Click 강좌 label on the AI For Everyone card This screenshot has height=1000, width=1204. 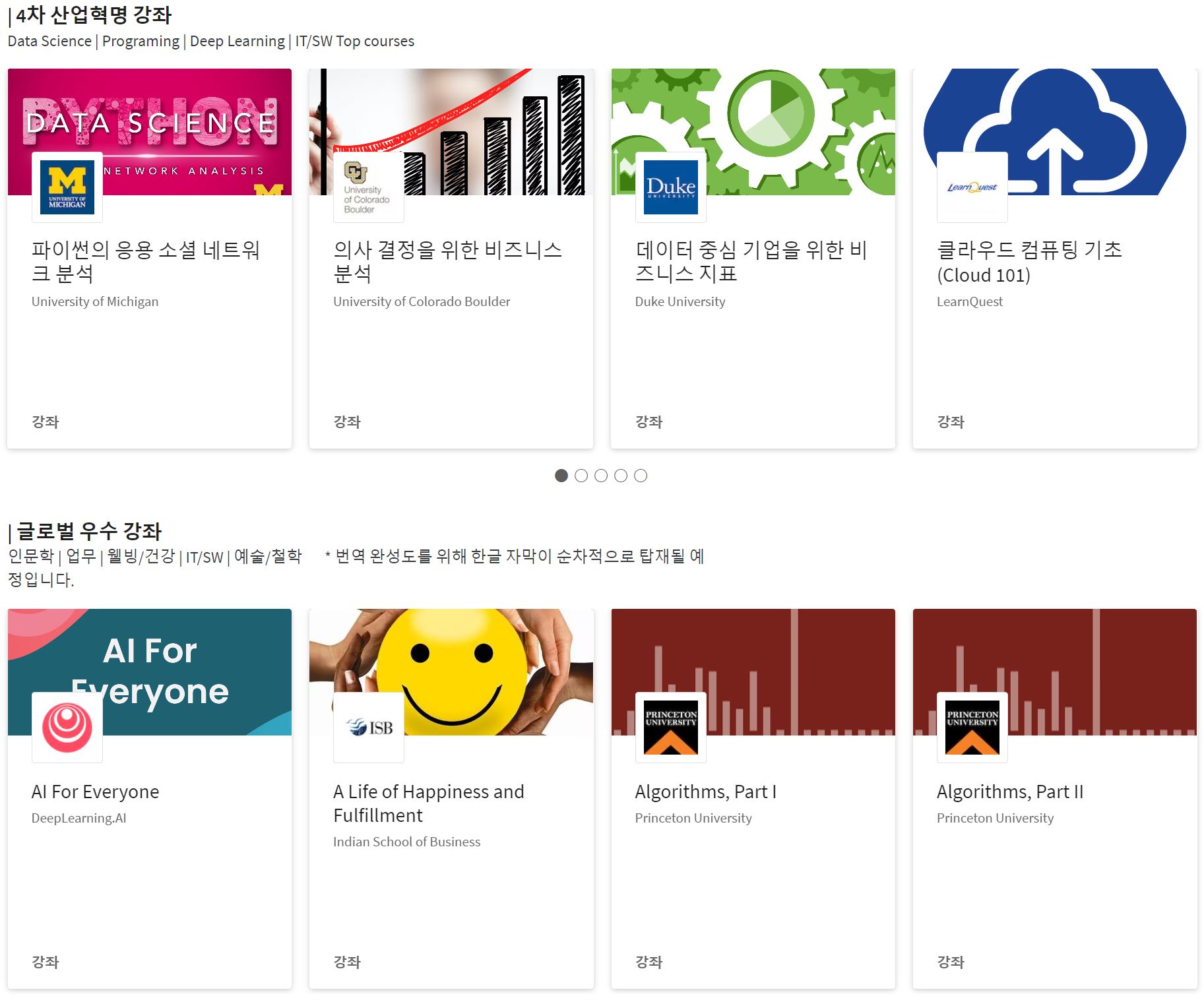[46, 962]
